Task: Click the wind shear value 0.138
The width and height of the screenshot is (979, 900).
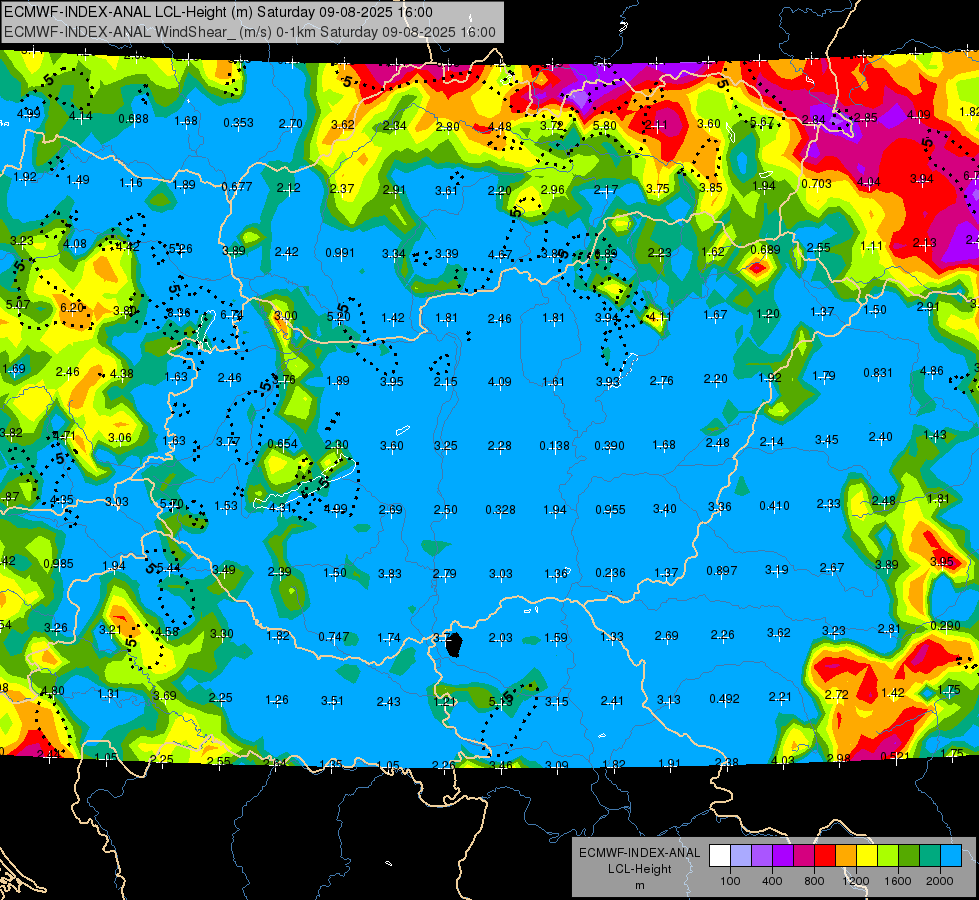Action: pos(554,446)
